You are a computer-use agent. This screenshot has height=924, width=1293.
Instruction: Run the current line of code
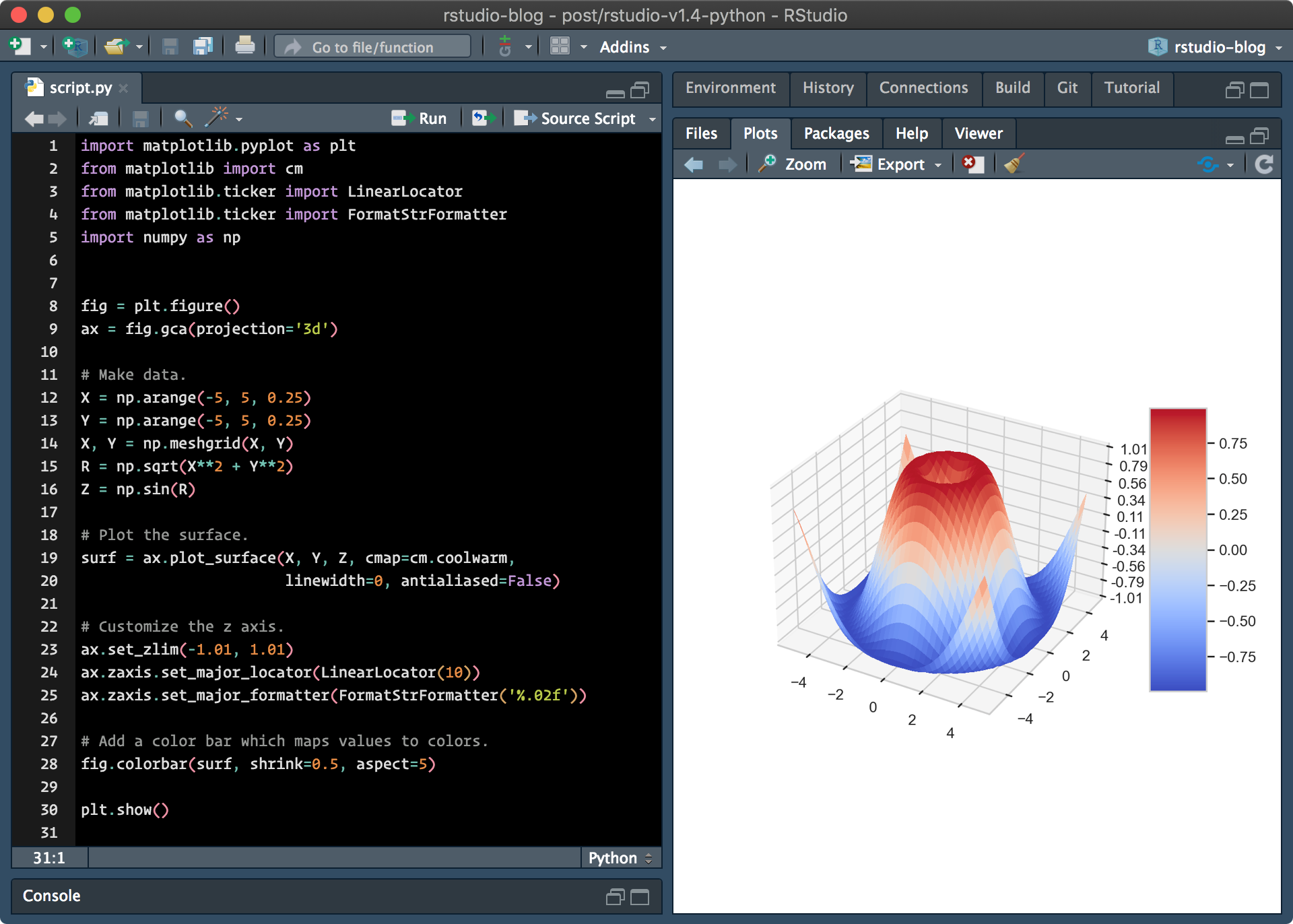pos(420,118)
